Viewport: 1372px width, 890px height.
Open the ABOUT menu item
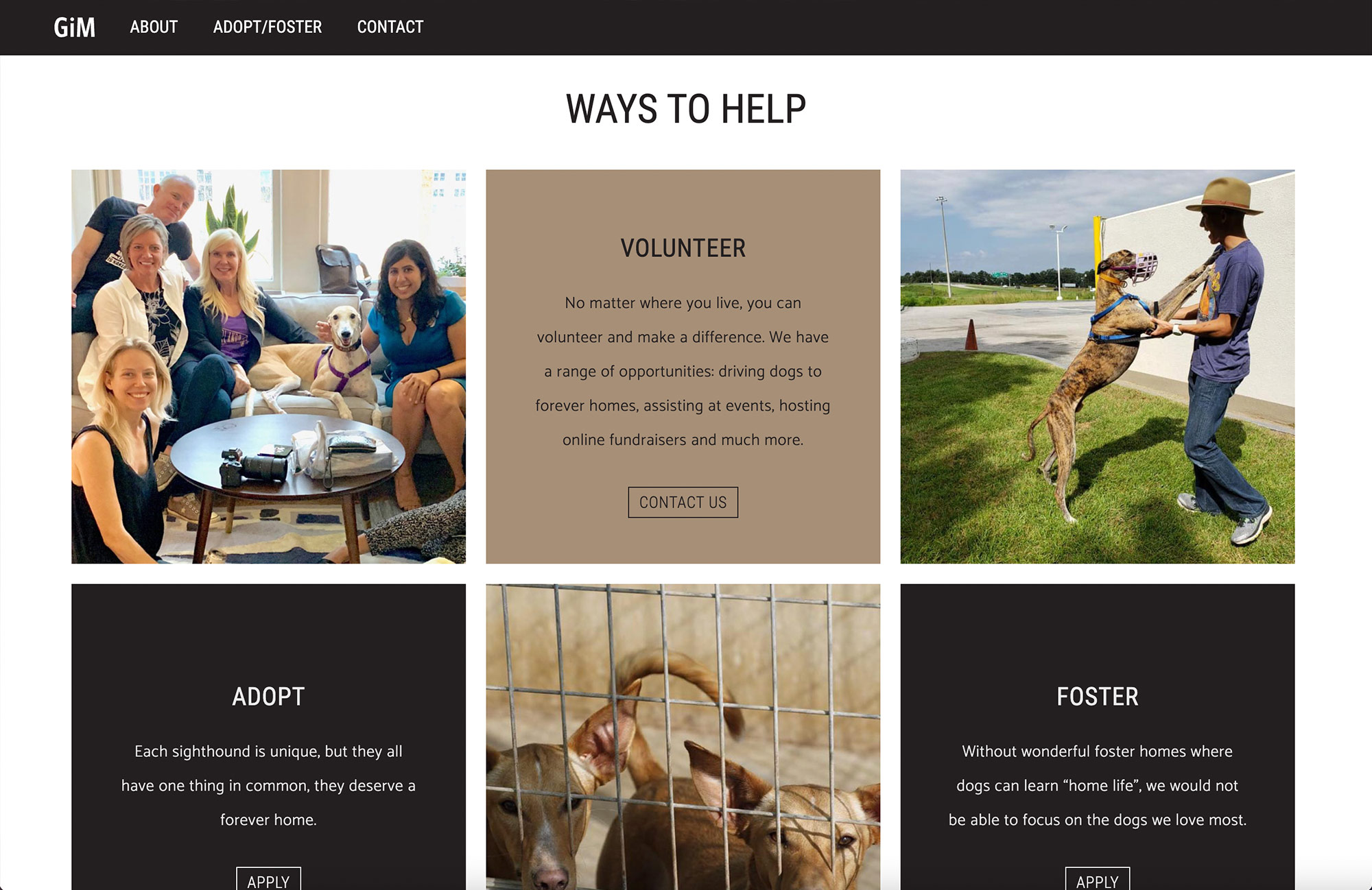tap(154, 27)
